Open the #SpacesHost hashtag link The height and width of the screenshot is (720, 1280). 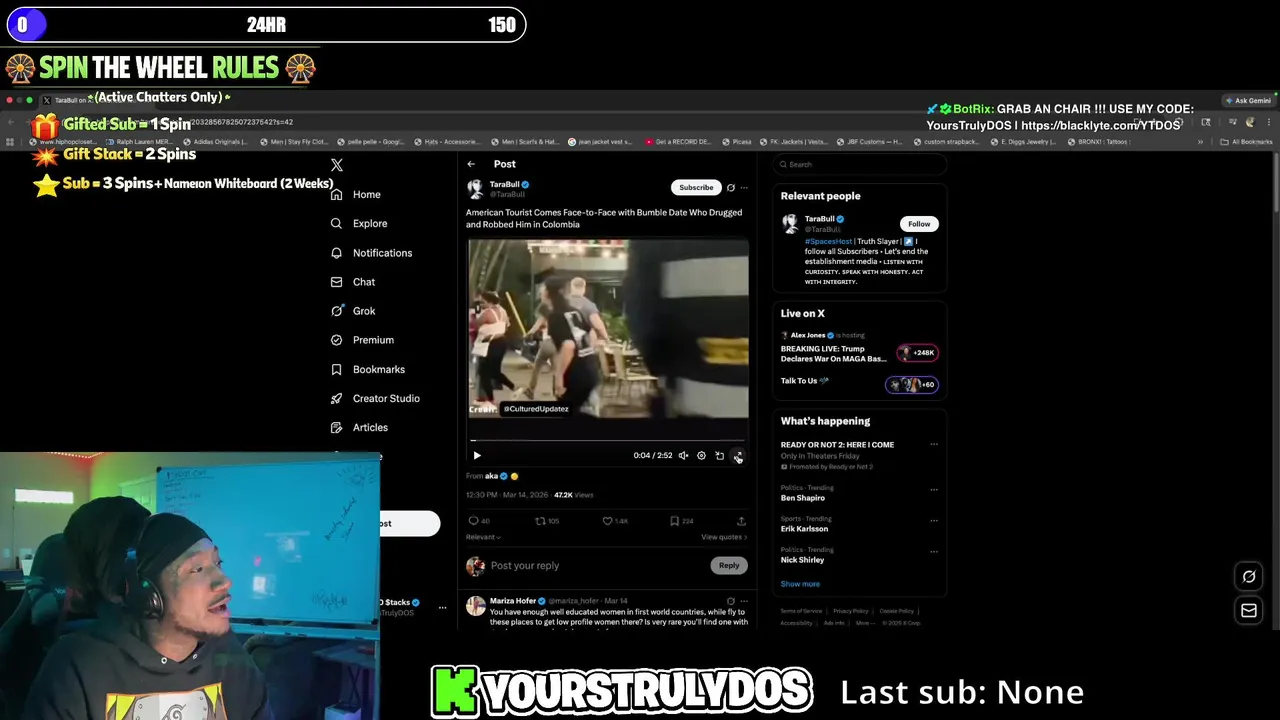(x=829, y=241)
